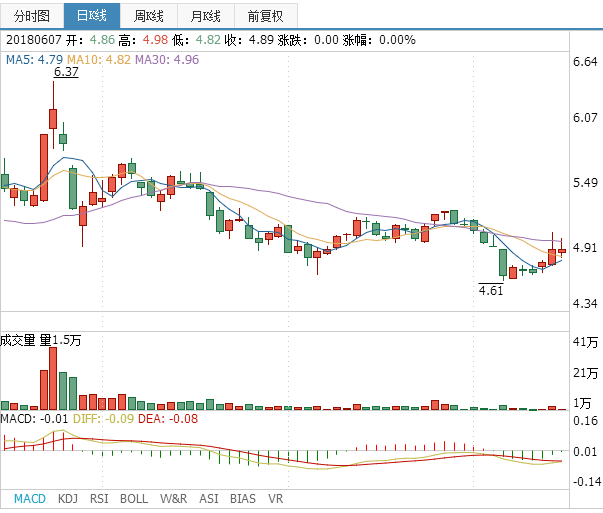The image size is (603, 513).
Task: Select the BIAS indicator
Action: click(x=243, y=499)
